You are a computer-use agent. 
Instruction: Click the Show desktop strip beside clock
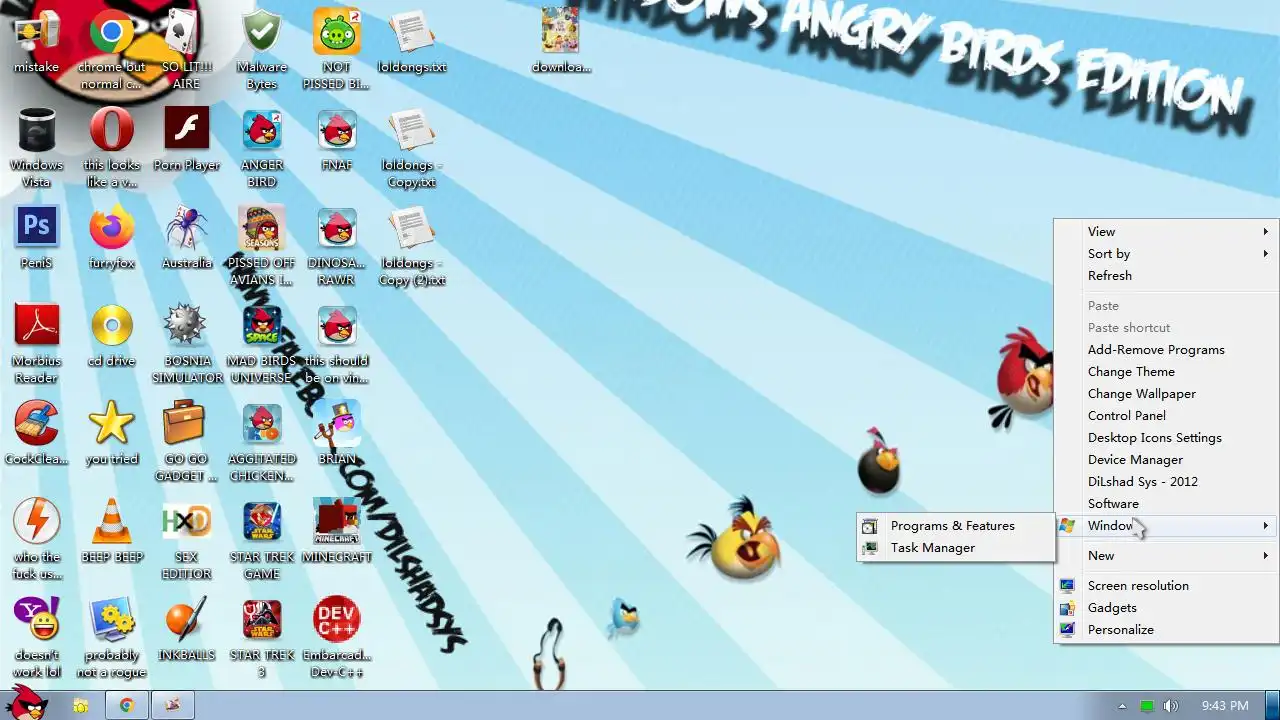click(x=1272, y=705)
